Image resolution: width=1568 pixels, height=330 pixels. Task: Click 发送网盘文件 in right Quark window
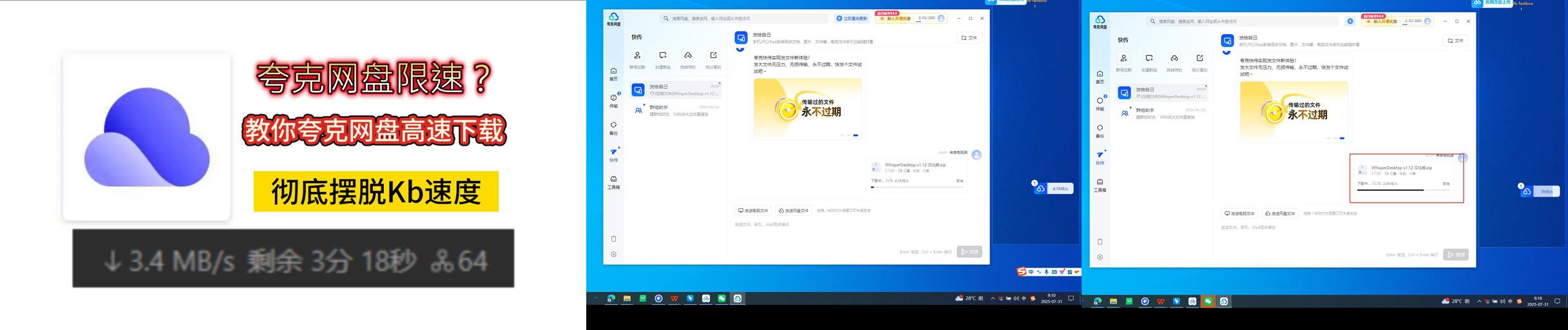click(1279, 213)
